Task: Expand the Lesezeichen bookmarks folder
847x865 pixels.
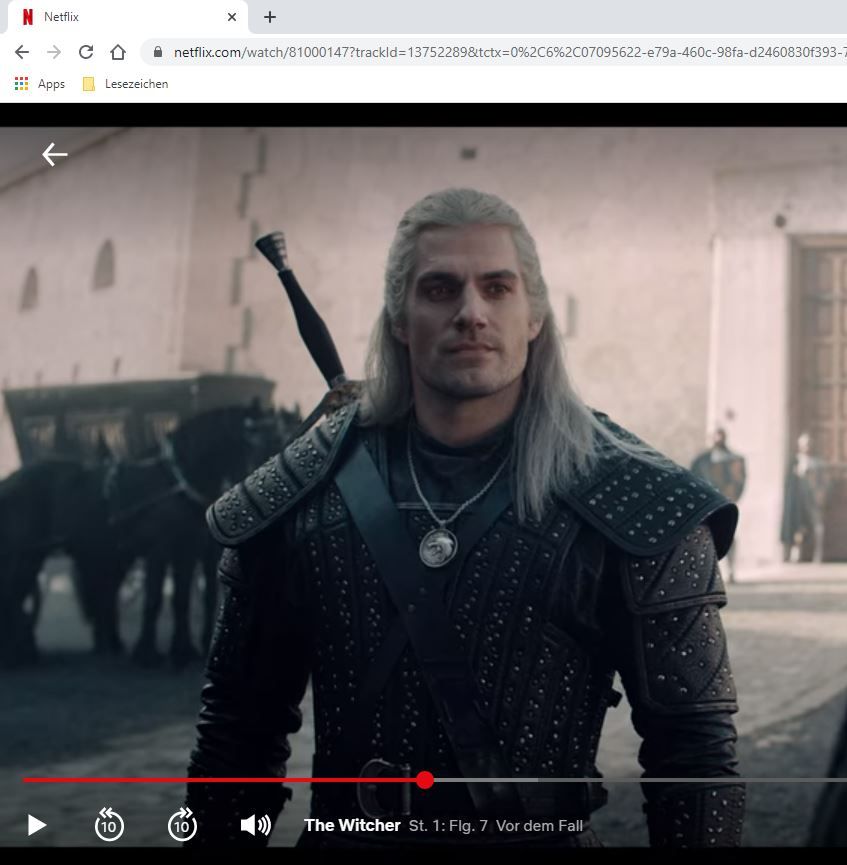Action: coord(125,84)
